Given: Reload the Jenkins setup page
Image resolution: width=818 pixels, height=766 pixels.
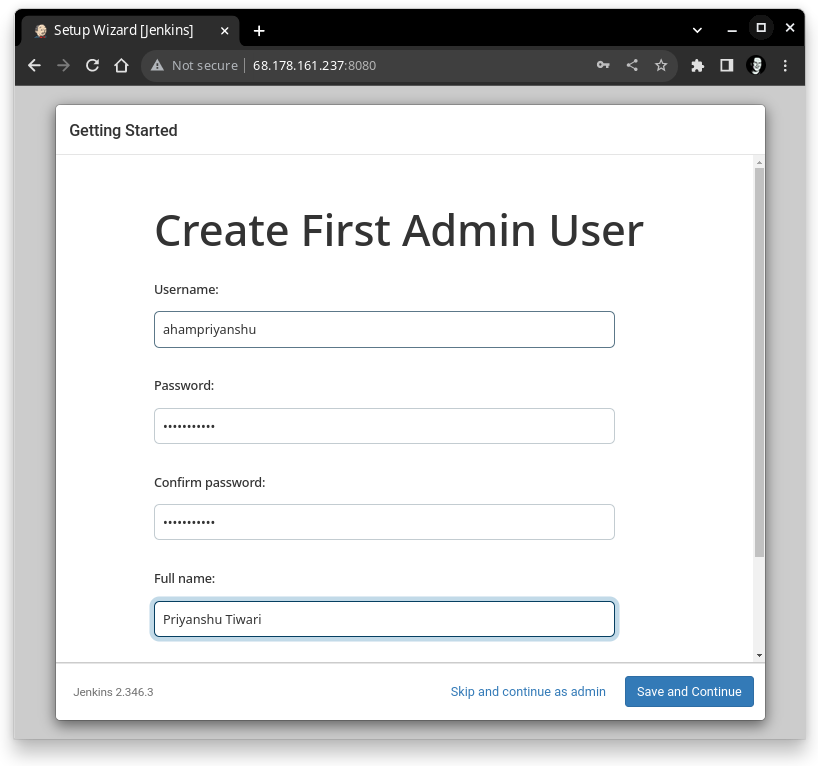Looking at the screenshot, I should pyautogui.click(x=92, y=65).
